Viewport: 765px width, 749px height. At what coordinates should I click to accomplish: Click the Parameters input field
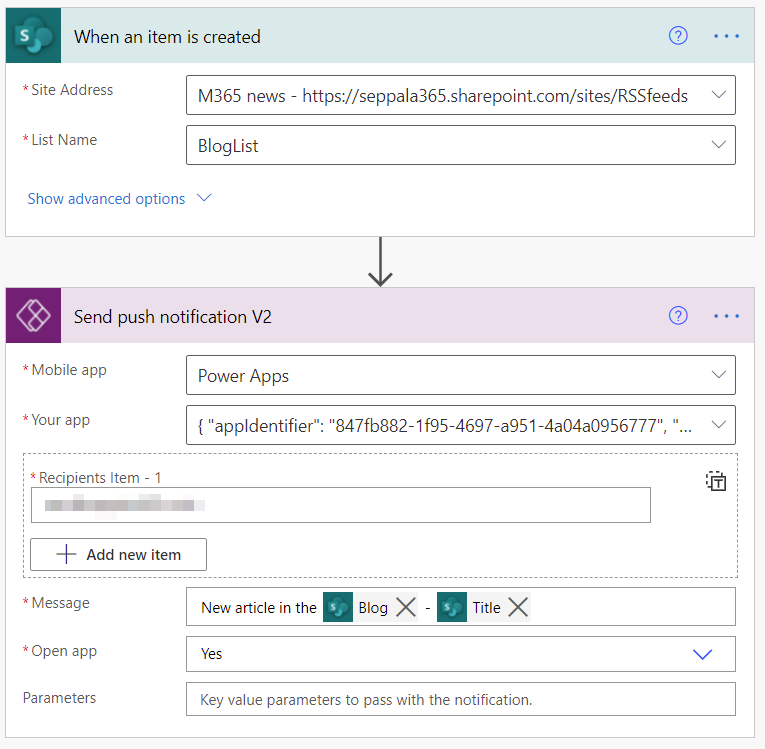point(460,699)
